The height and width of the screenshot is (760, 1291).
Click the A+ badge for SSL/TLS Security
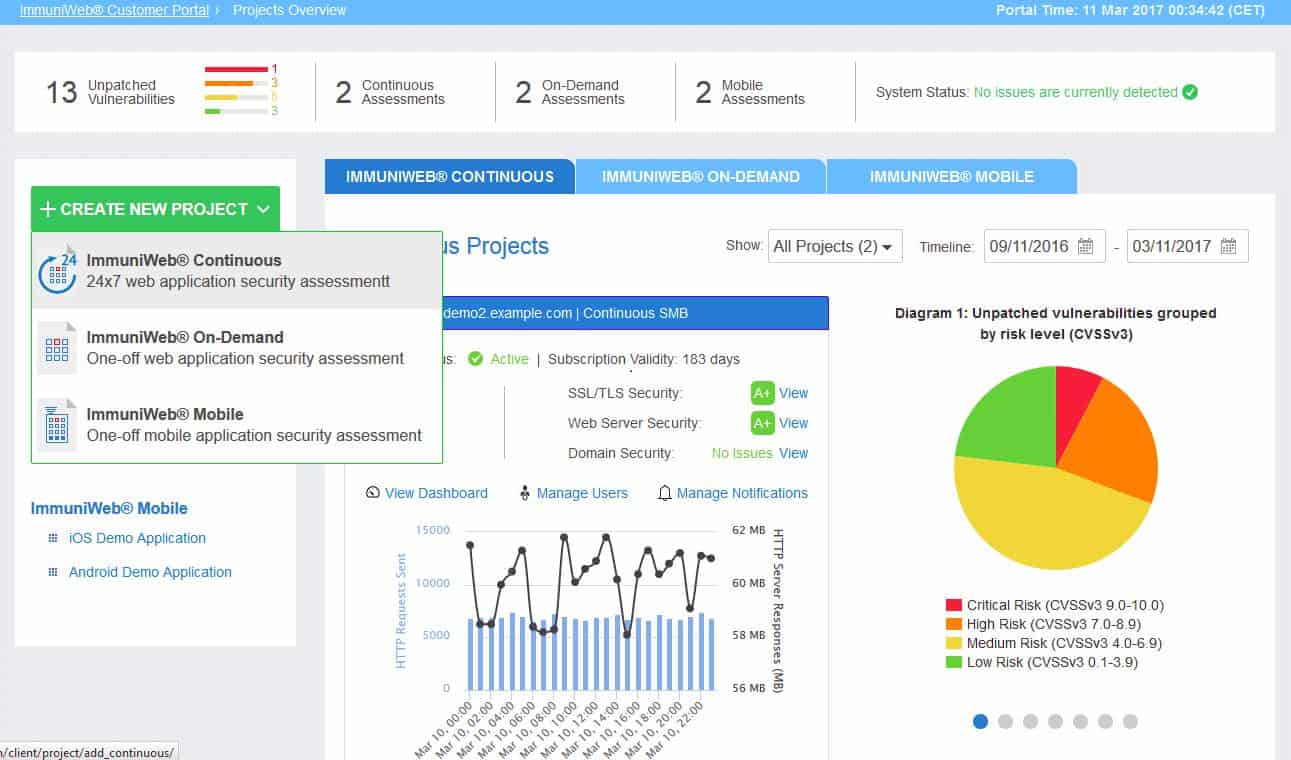pyautogui.click(x=762, y=393)
